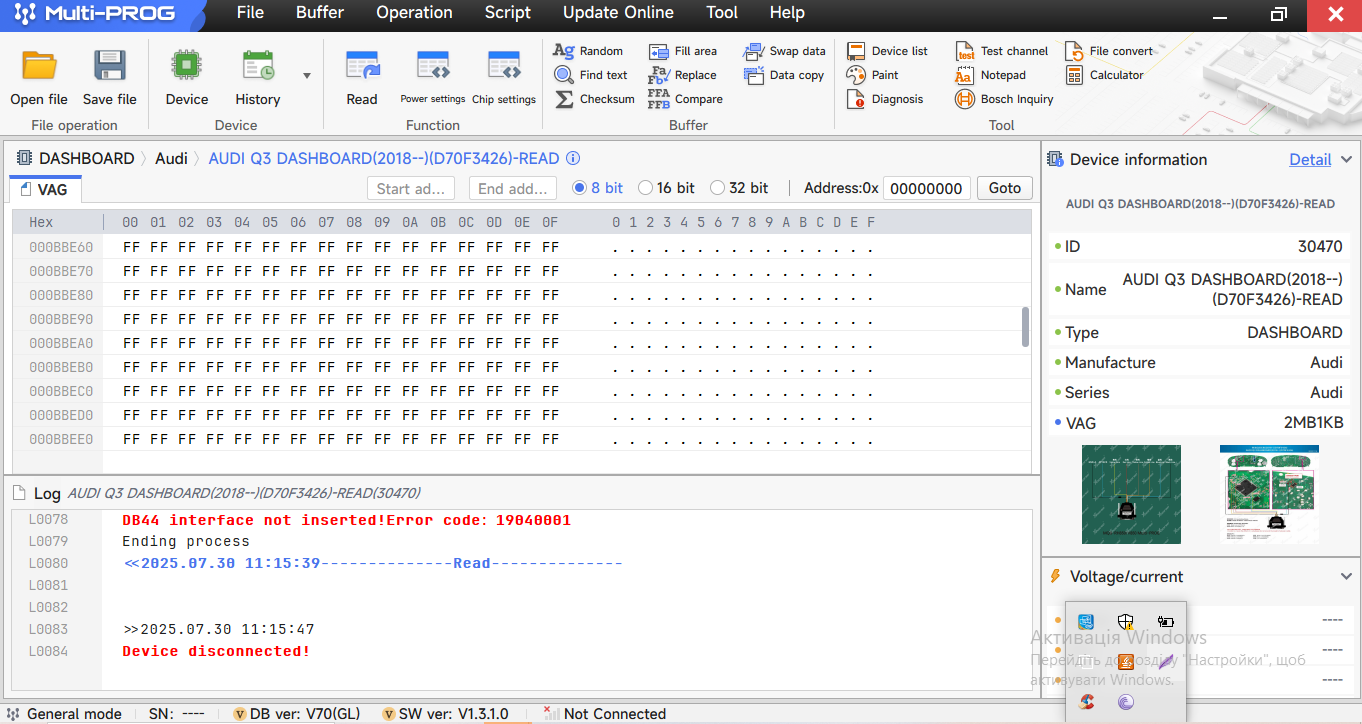Viewport: 1362px width, 724px height.
Task: Collapse the Voltage/current panel
Action: click(1346, 576)
